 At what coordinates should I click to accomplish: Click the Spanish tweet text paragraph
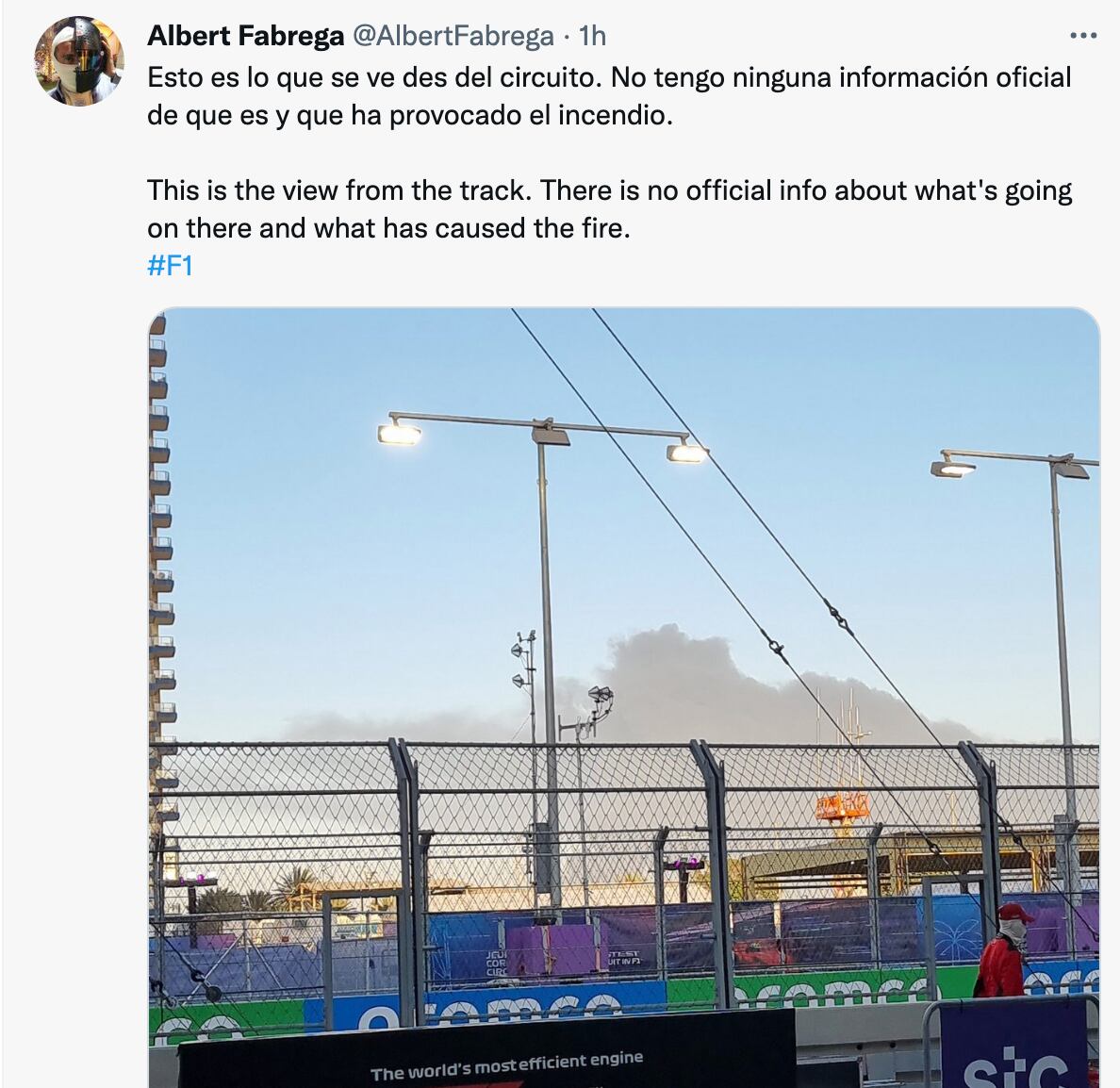pos(609,96)
